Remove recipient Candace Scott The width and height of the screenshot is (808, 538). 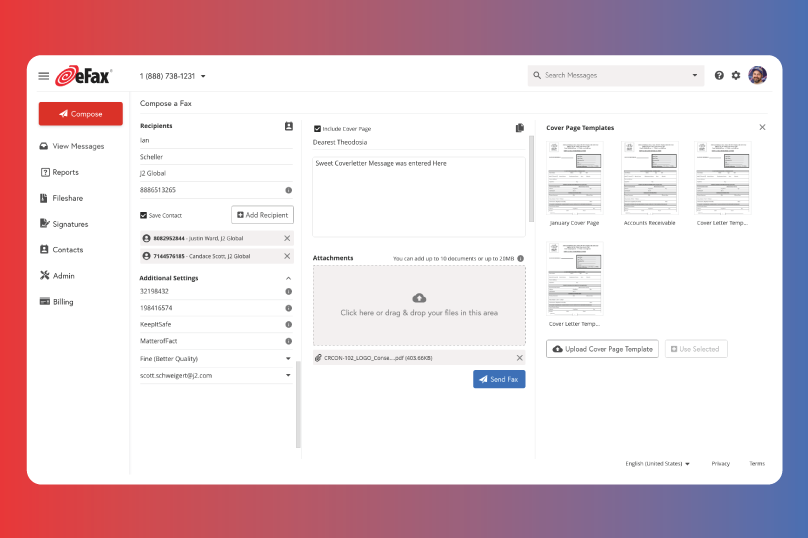pyautogui.click(x=287, y=256)
